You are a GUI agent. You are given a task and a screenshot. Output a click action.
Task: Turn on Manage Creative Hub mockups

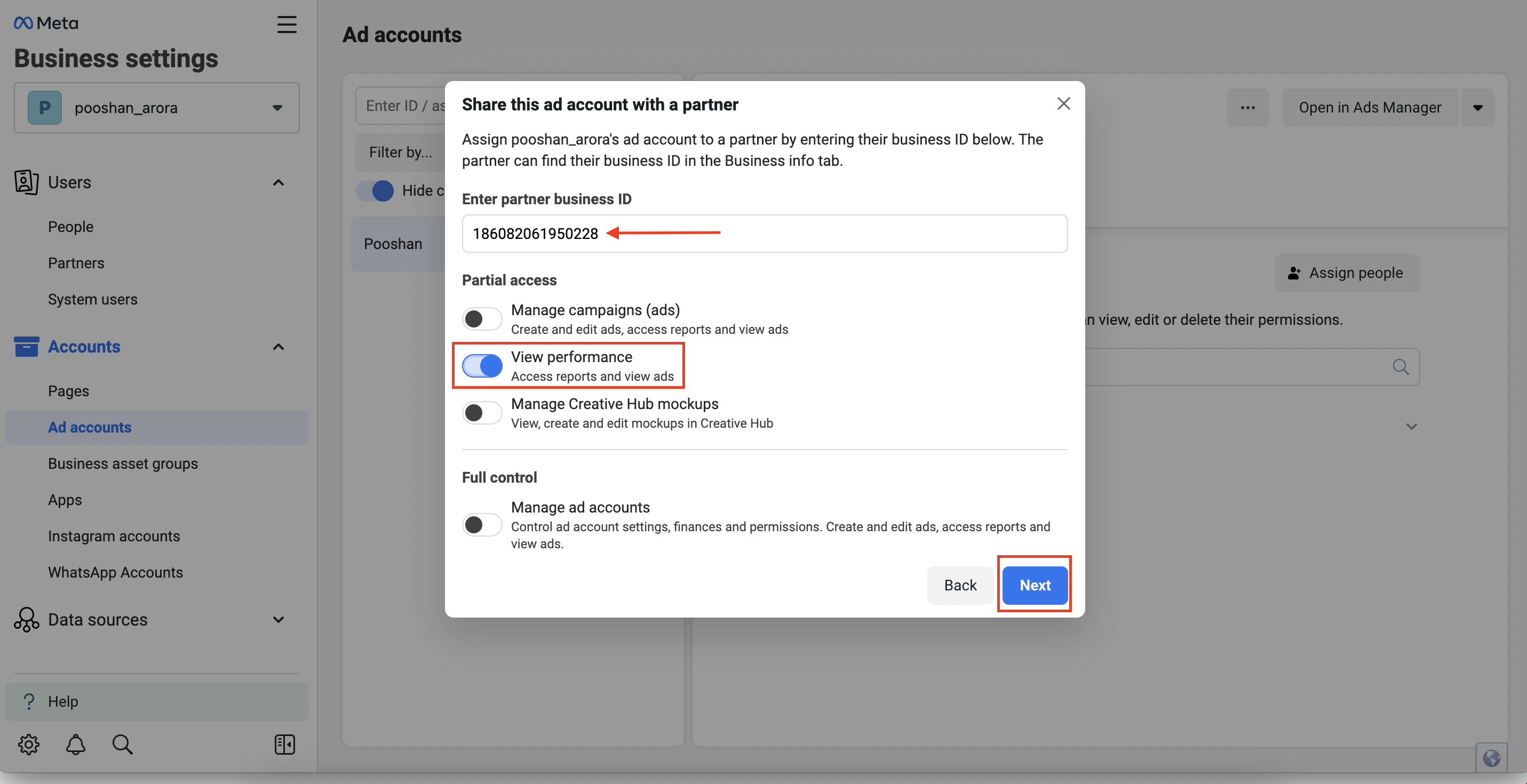[482, 412]
